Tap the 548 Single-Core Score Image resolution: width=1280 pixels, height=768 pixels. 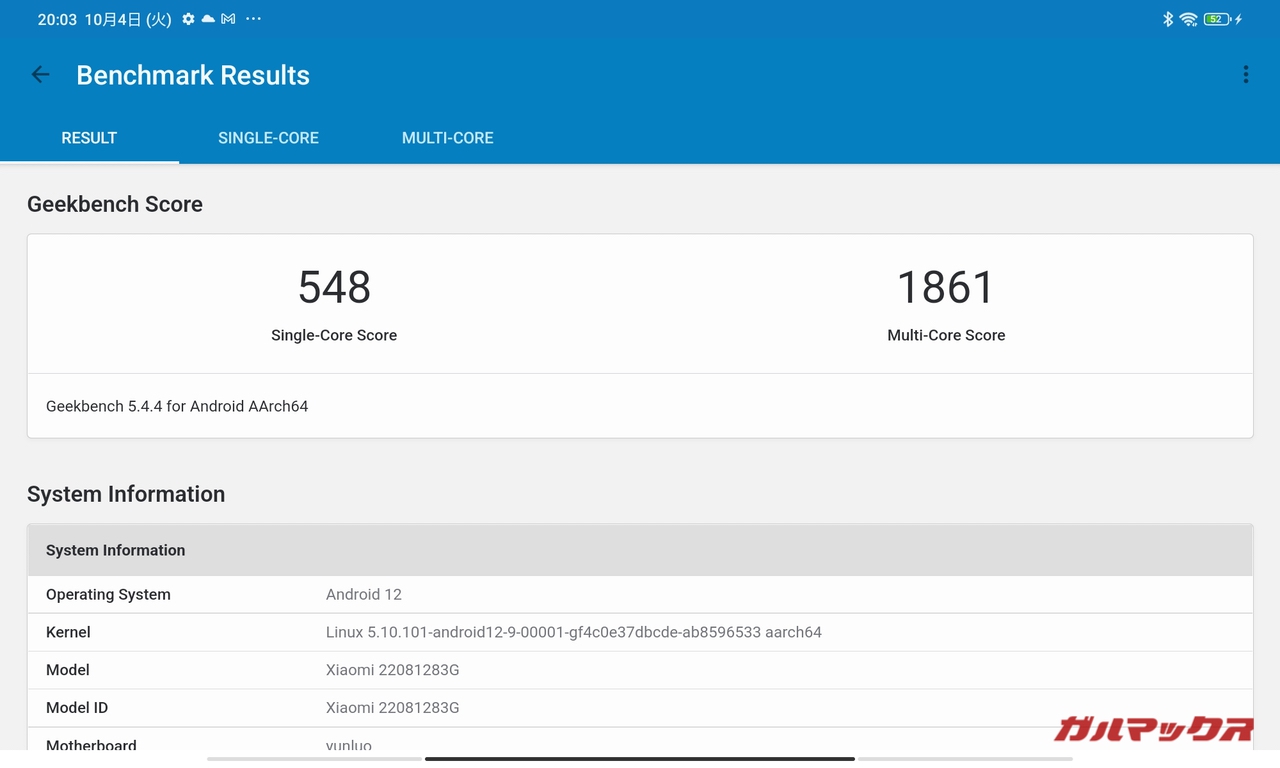pyautogui.click(x=334, y=288)
